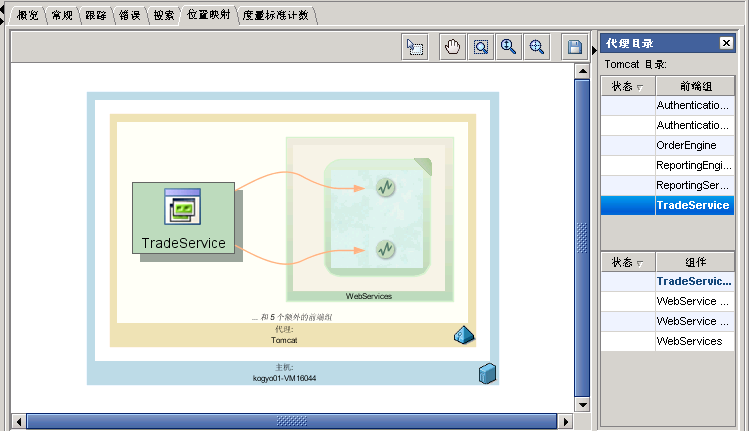The height and width of the screenshot is (431, 749).
Task: Collapse the agent catalog panel via arrow
Action: (x=594, y=50)
